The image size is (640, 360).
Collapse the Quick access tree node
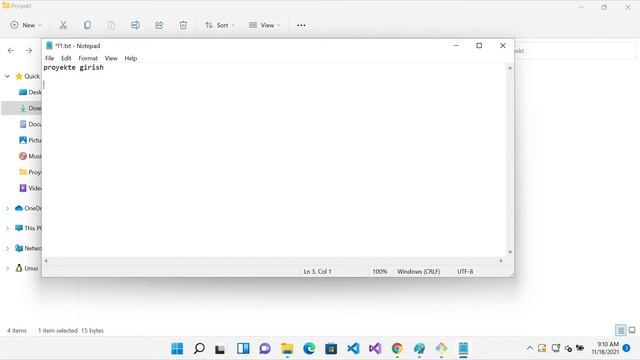coord(7,76)
